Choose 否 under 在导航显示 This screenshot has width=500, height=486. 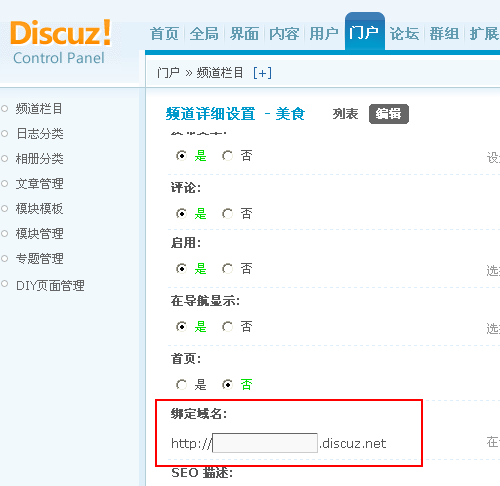227,327
